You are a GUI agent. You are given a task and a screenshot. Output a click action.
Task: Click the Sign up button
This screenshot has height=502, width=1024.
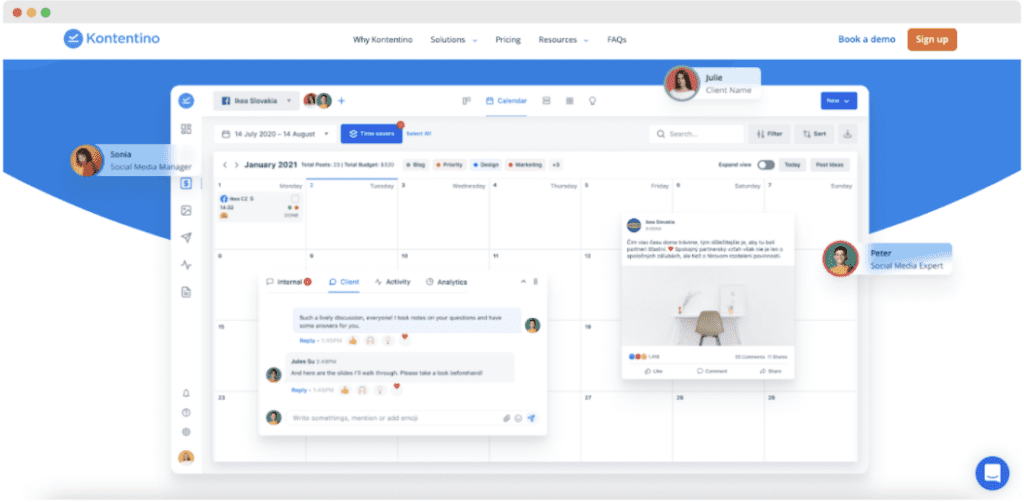[x=932, y=39]
